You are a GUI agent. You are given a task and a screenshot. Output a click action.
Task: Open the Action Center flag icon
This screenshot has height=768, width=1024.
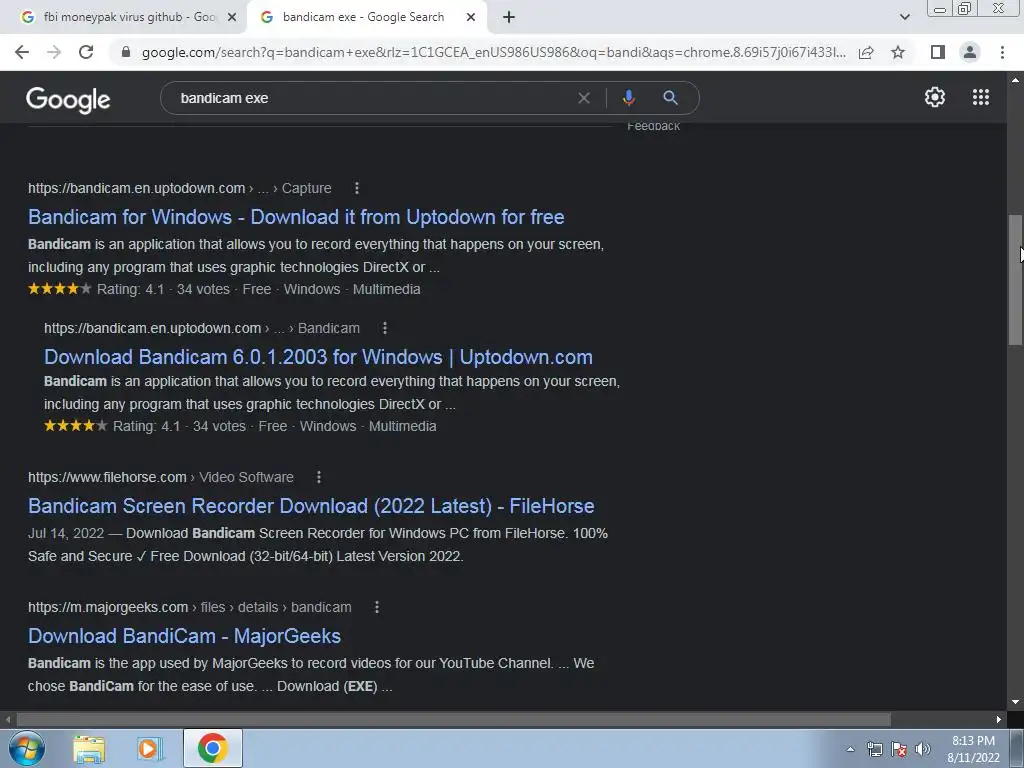[x=899, y=749]
